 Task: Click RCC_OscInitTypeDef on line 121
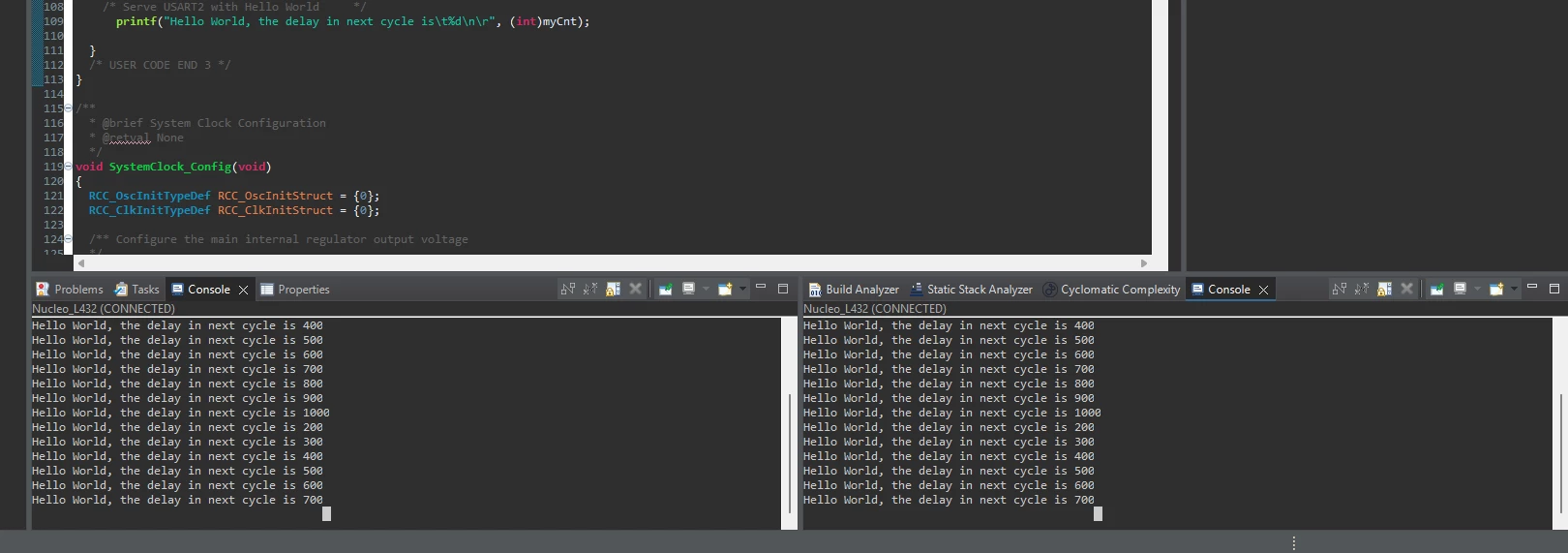click(x=149, y=196)
